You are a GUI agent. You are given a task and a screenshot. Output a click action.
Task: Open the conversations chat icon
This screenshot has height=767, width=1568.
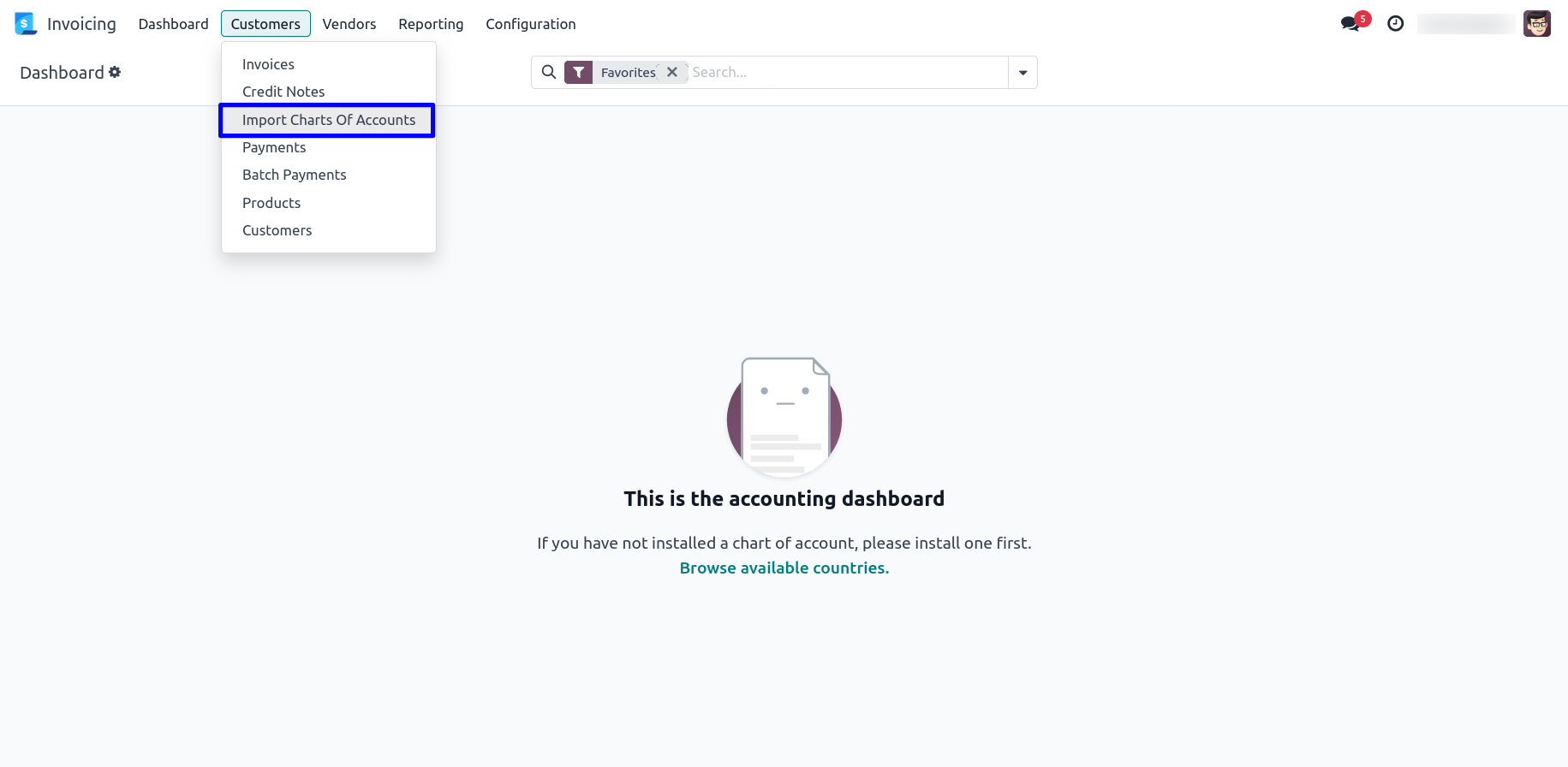click(1350, 24)
